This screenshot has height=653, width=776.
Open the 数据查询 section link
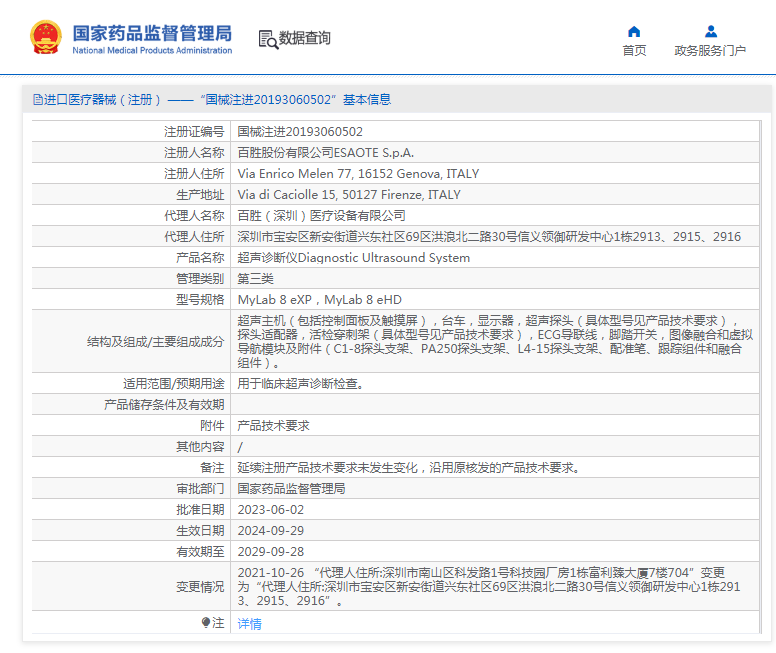pos(304,38)
